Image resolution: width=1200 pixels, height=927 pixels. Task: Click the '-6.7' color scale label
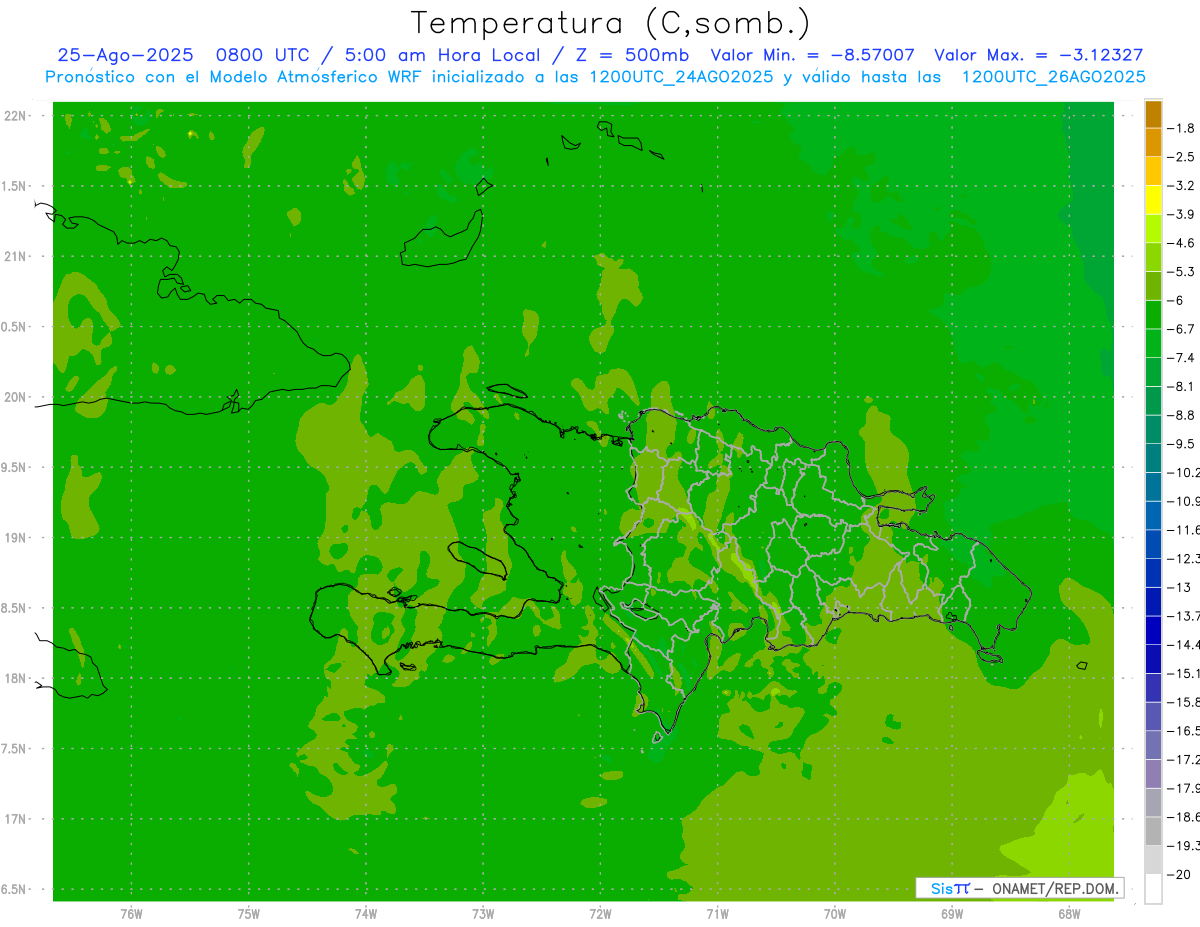coord(1181,329)
